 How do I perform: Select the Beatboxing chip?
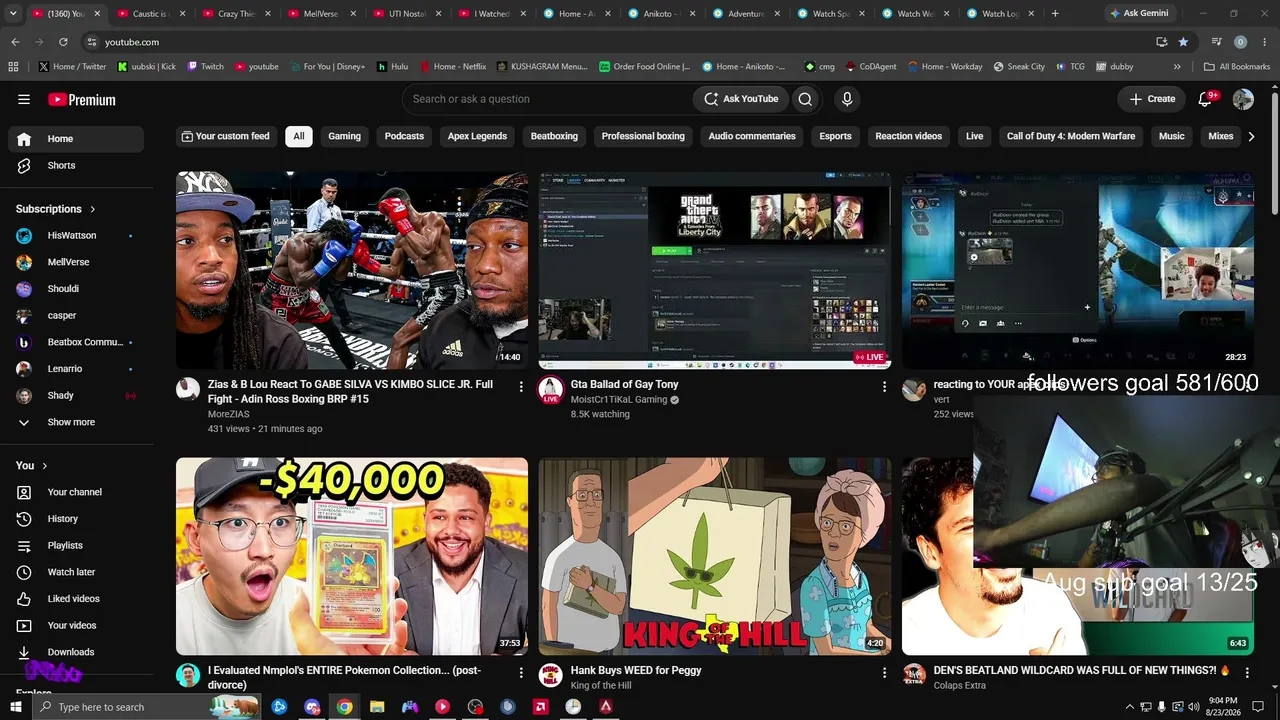554,136
